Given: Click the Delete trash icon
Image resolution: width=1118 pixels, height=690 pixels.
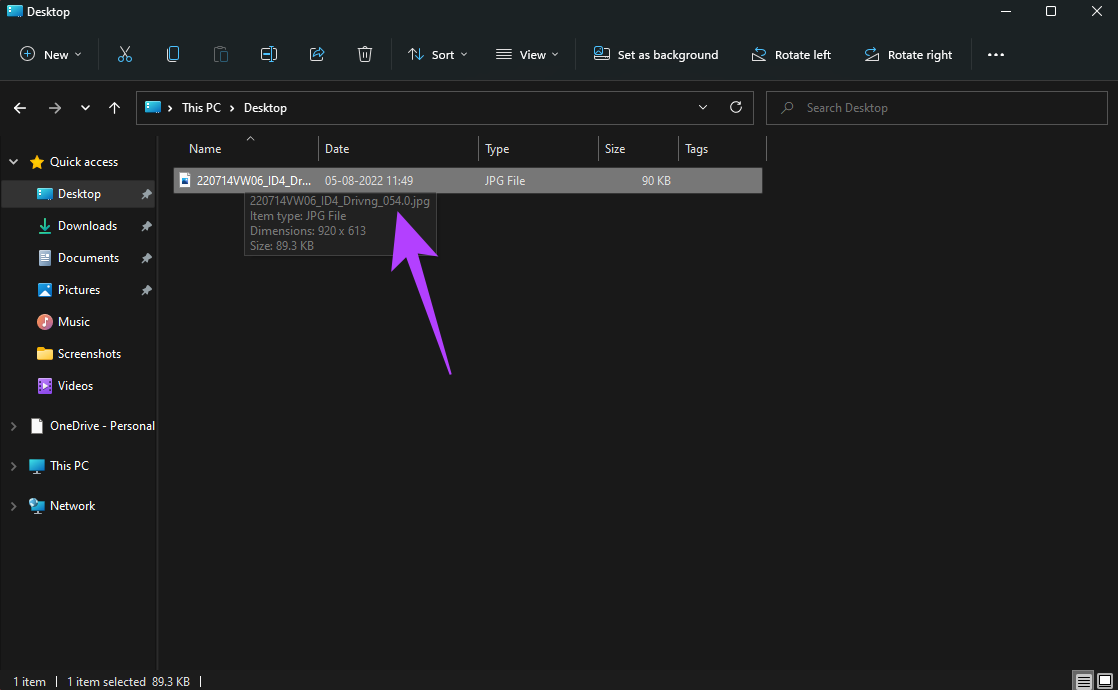Looking at the screenshot, I should (x=365, y=55).
